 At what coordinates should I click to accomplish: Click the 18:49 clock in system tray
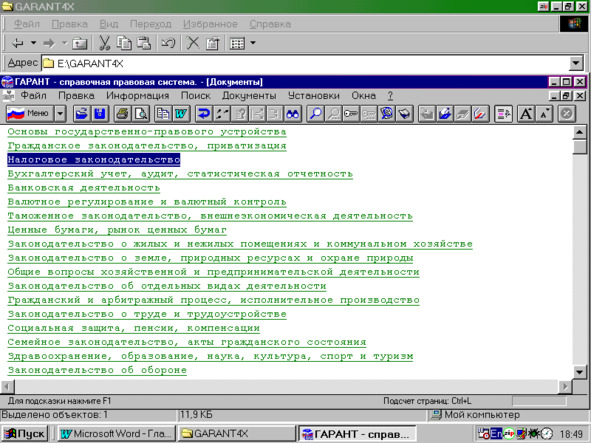pyautogui.click(x=571, y=434)
